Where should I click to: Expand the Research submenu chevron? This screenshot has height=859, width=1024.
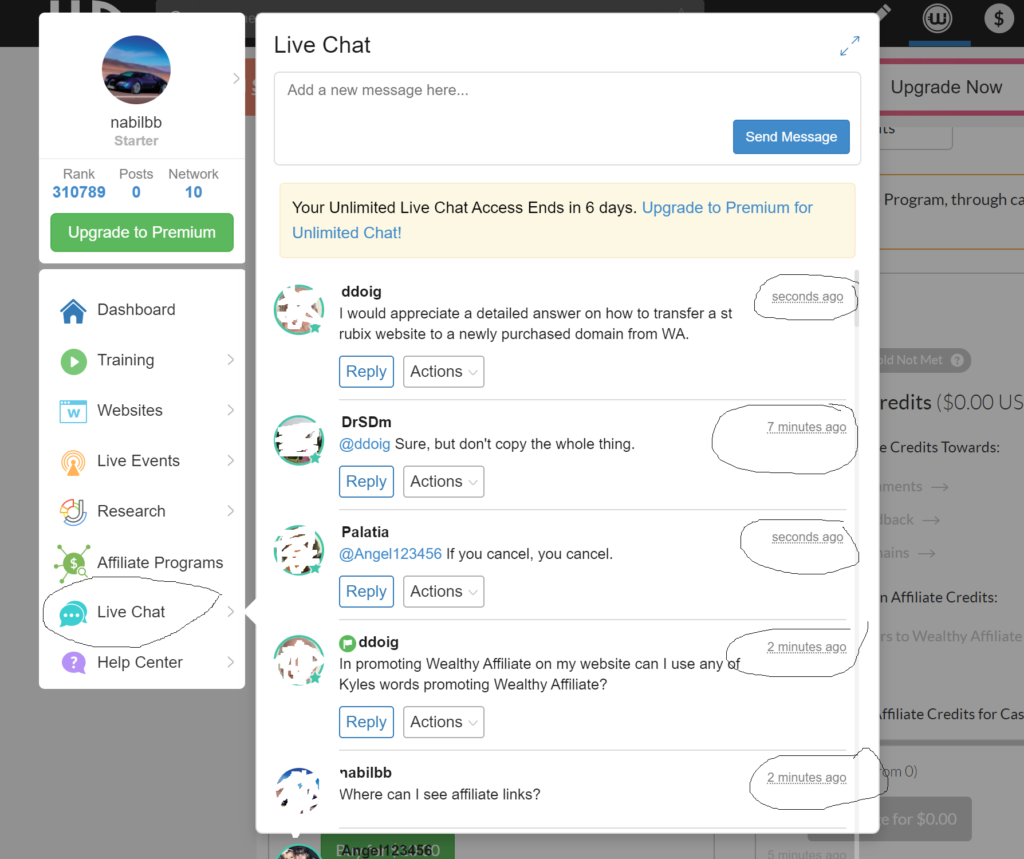click(231, 511)
